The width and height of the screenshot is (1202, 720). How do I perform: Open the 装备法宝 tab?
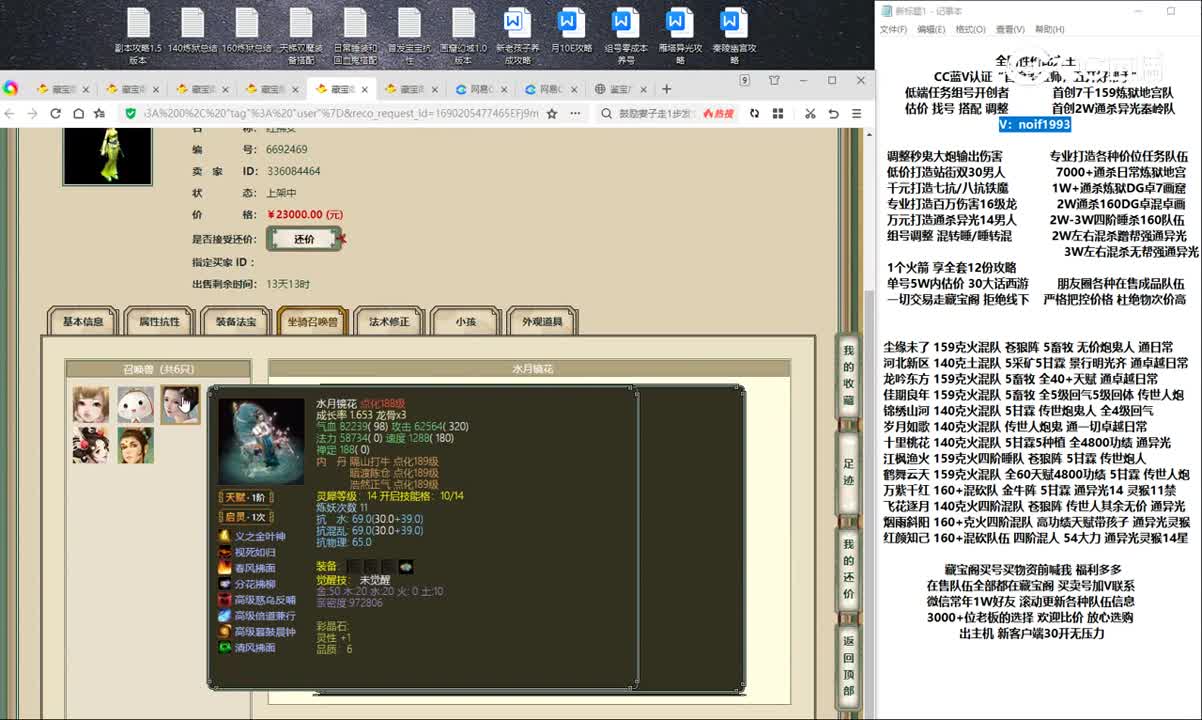coord(236,322)
